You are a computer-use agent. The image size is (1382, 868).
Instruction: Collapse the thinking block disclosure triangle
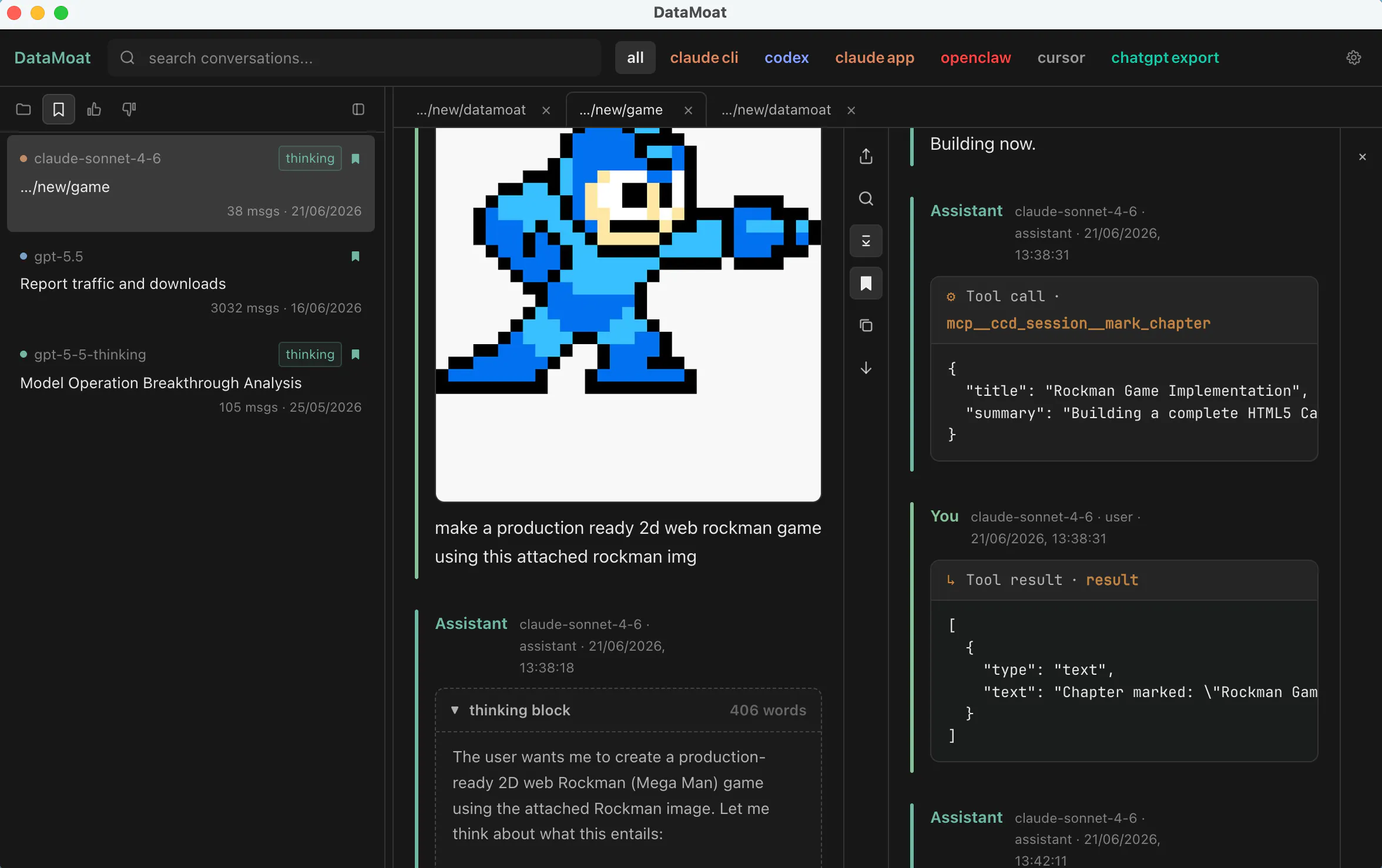click(455, 710)
